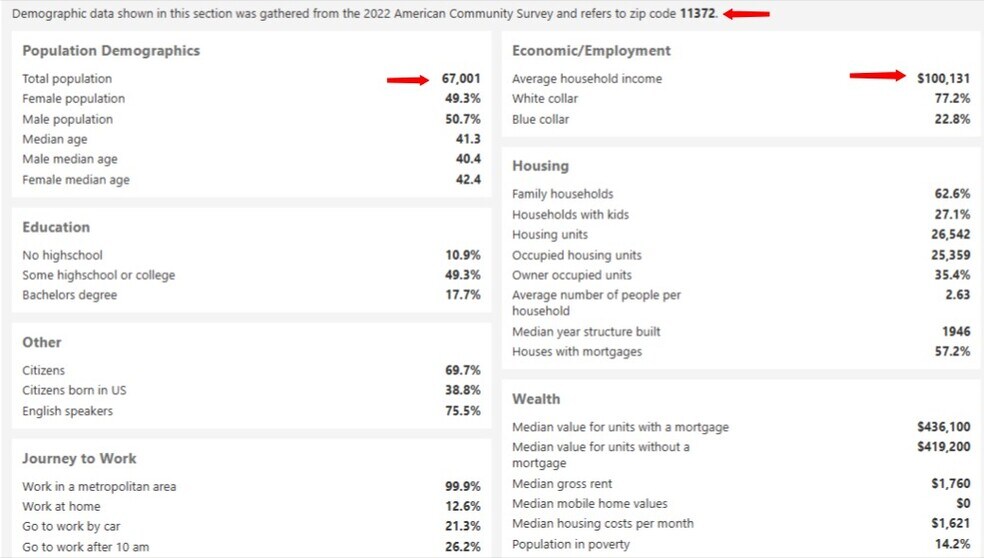Select the median year structure built 1946
984x558 pixels.
956,332
